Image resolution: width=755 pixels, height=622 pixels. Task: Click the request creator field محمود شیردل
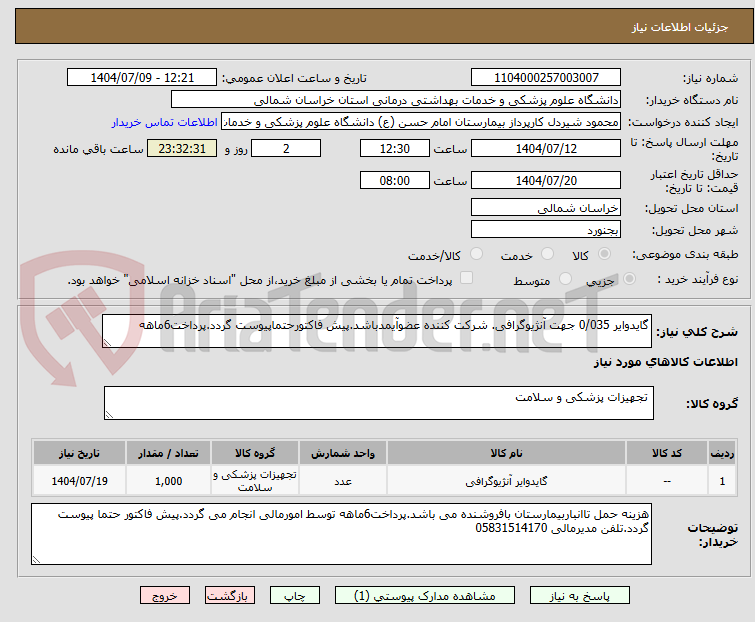coord(421,122)
